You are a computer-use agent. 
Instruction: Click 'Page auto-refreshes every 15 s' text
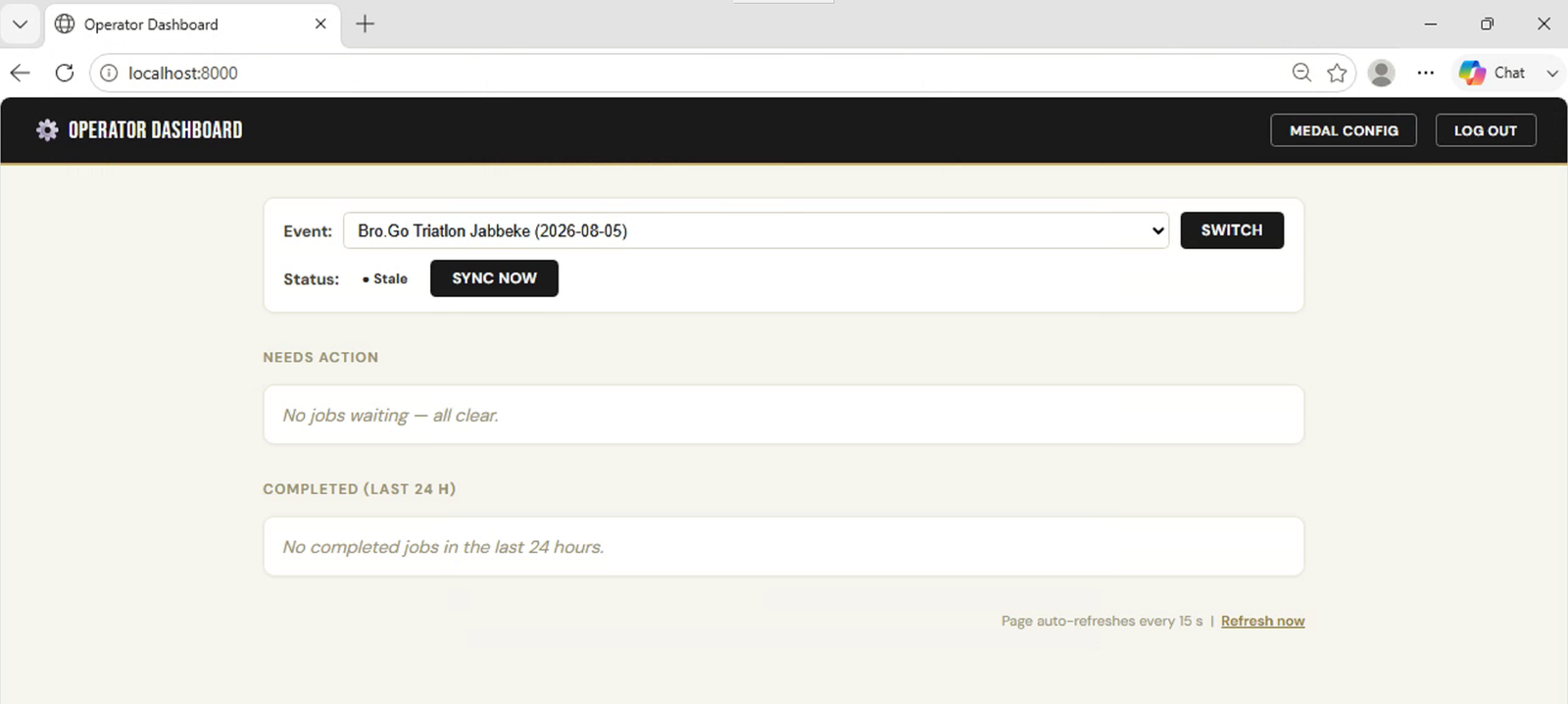(1102, 621)
